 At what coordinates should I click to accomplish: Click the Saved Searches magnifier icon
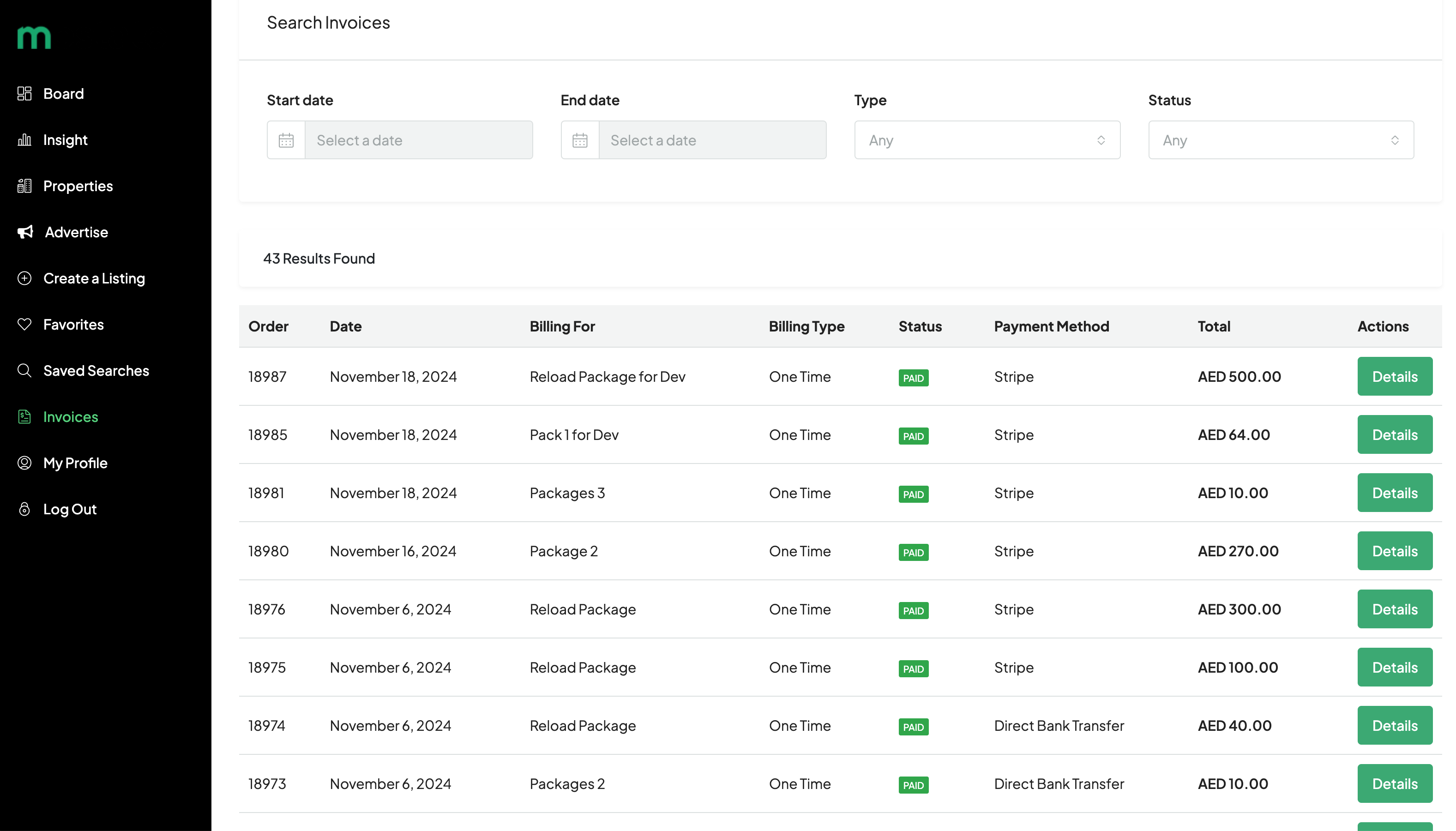24,371
